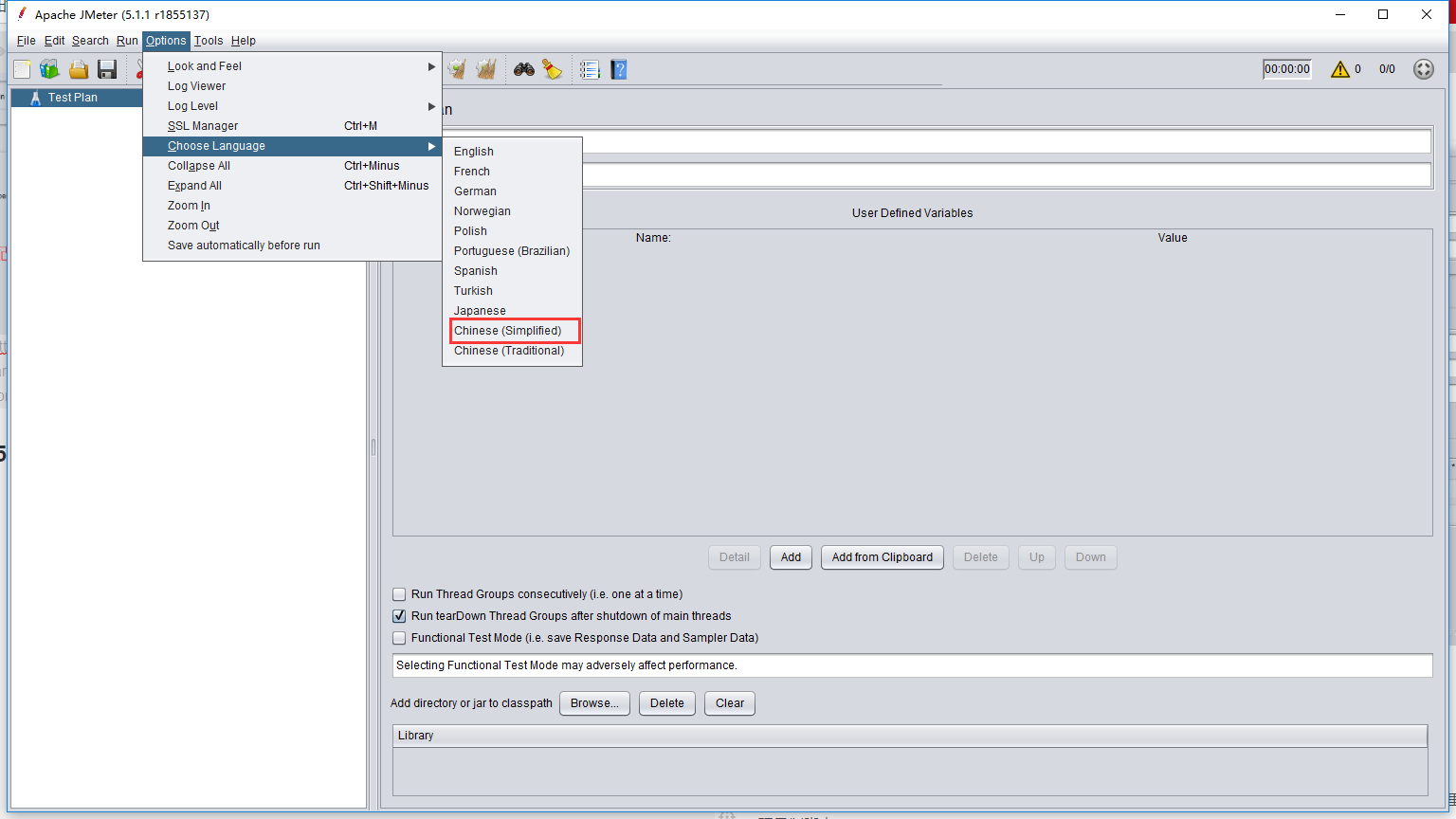Screen dimensions: 1456x819
Task: Open the Search menu
Action: click(x=90, y=41)
